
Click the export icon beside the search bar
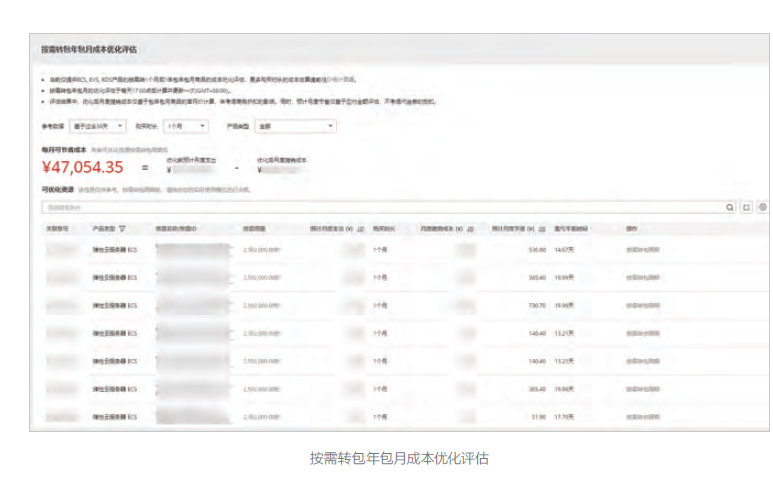(746, 207)
